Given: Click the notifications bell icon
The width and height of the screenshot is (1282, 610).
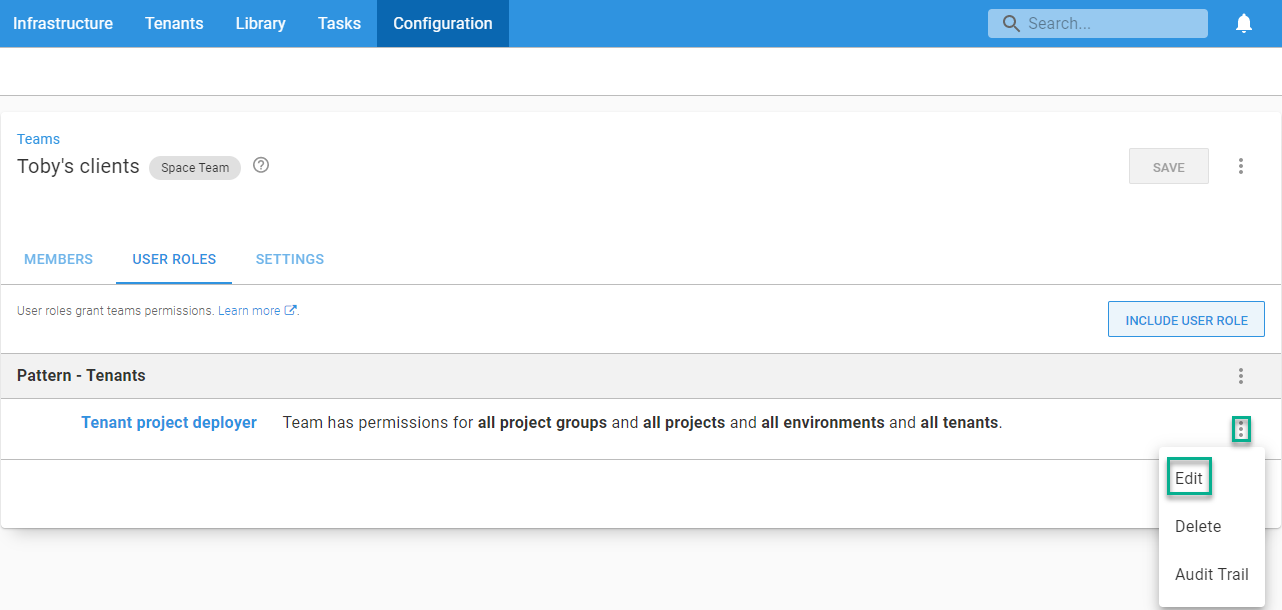Looking at the screenshot, I should (1243, 24).
